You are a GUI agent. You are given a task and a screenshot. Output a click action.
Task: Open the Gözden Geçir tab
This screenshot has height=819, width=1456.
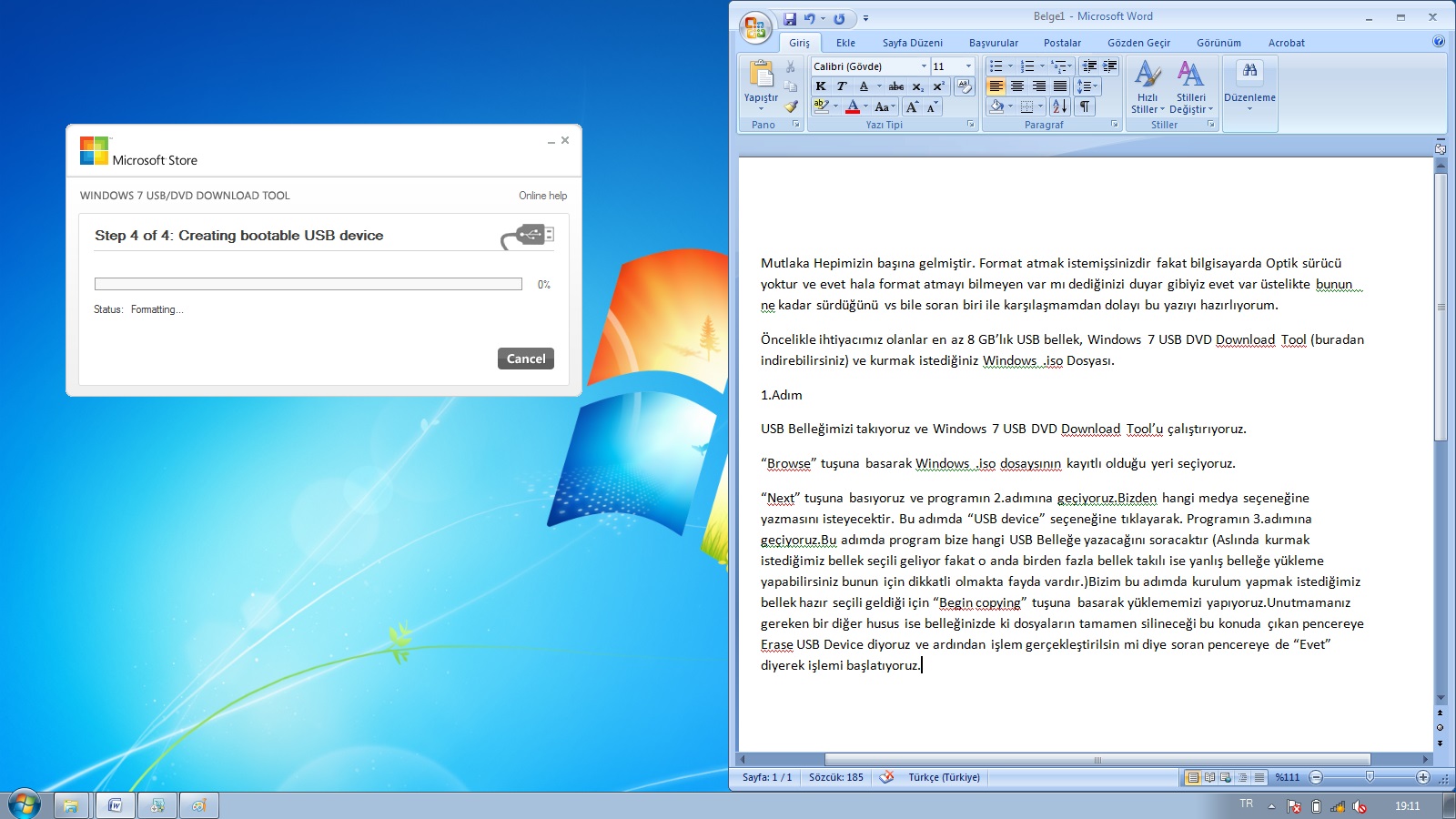[x=1138, y=43]
